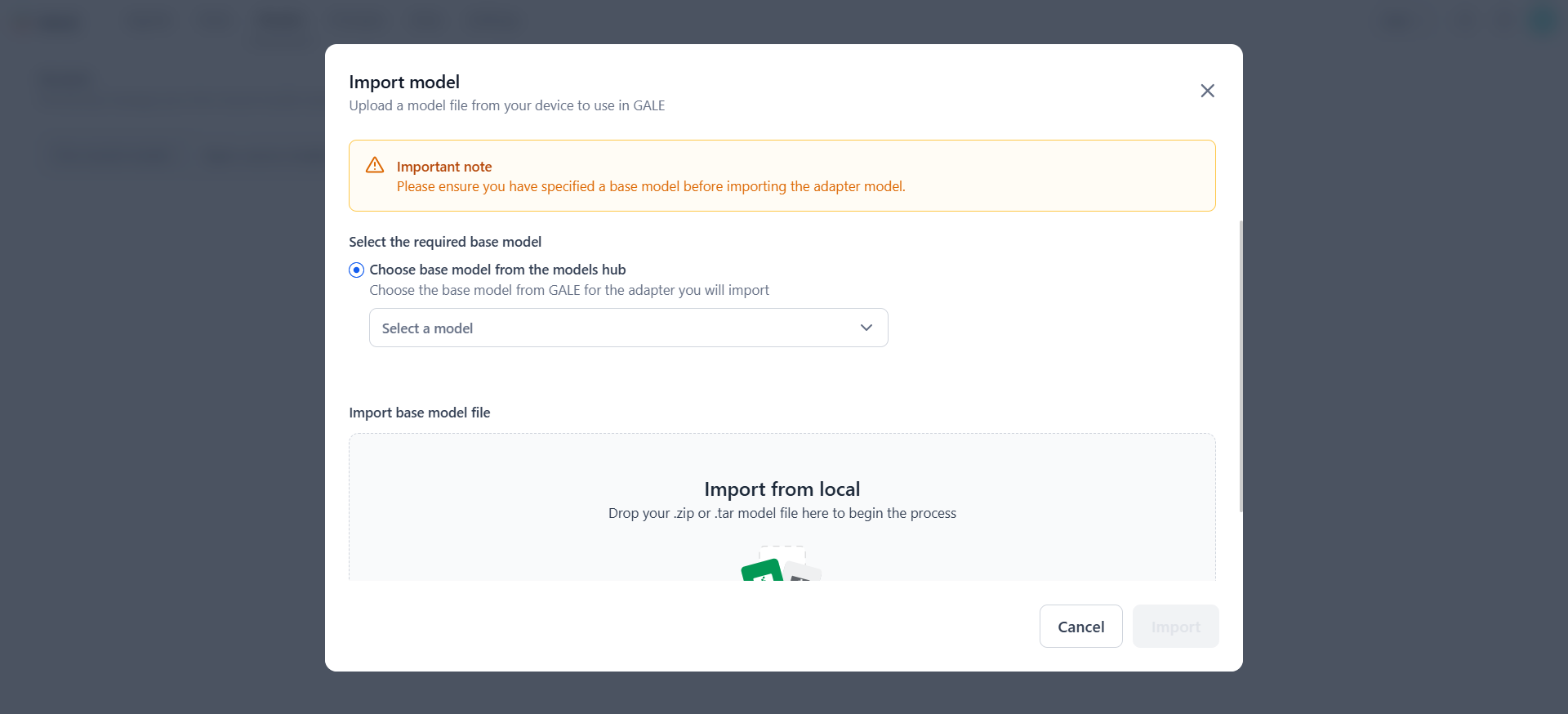
Task: Click the "Import model" dialog title
Action: click(x=404, y=82)
